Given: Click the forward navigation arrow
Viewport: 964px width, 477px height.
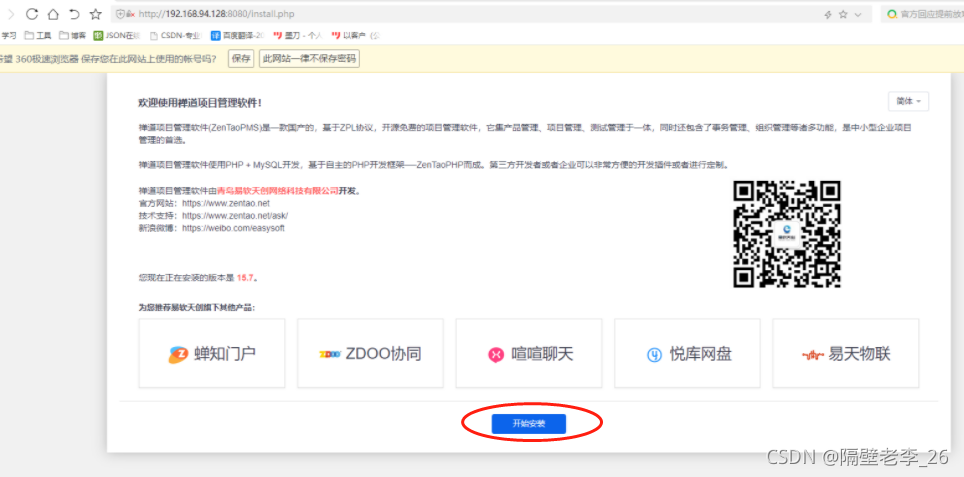Looking at the screenshot, I should pos(10,14).
